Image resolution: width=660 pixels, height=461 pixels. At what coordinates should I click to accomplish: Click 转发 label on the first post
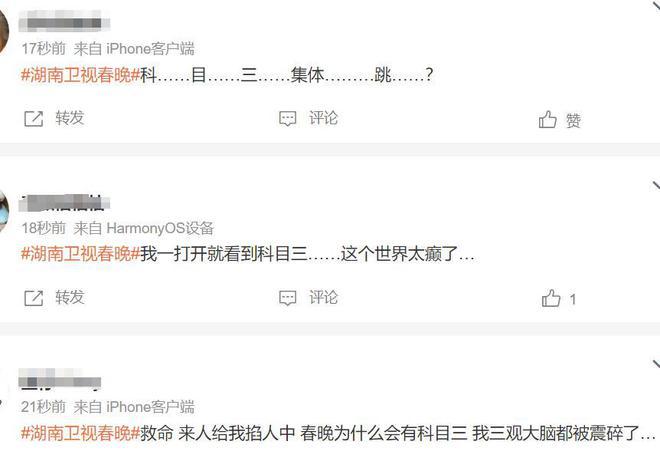pyautogui.click(x=70, y=118)
